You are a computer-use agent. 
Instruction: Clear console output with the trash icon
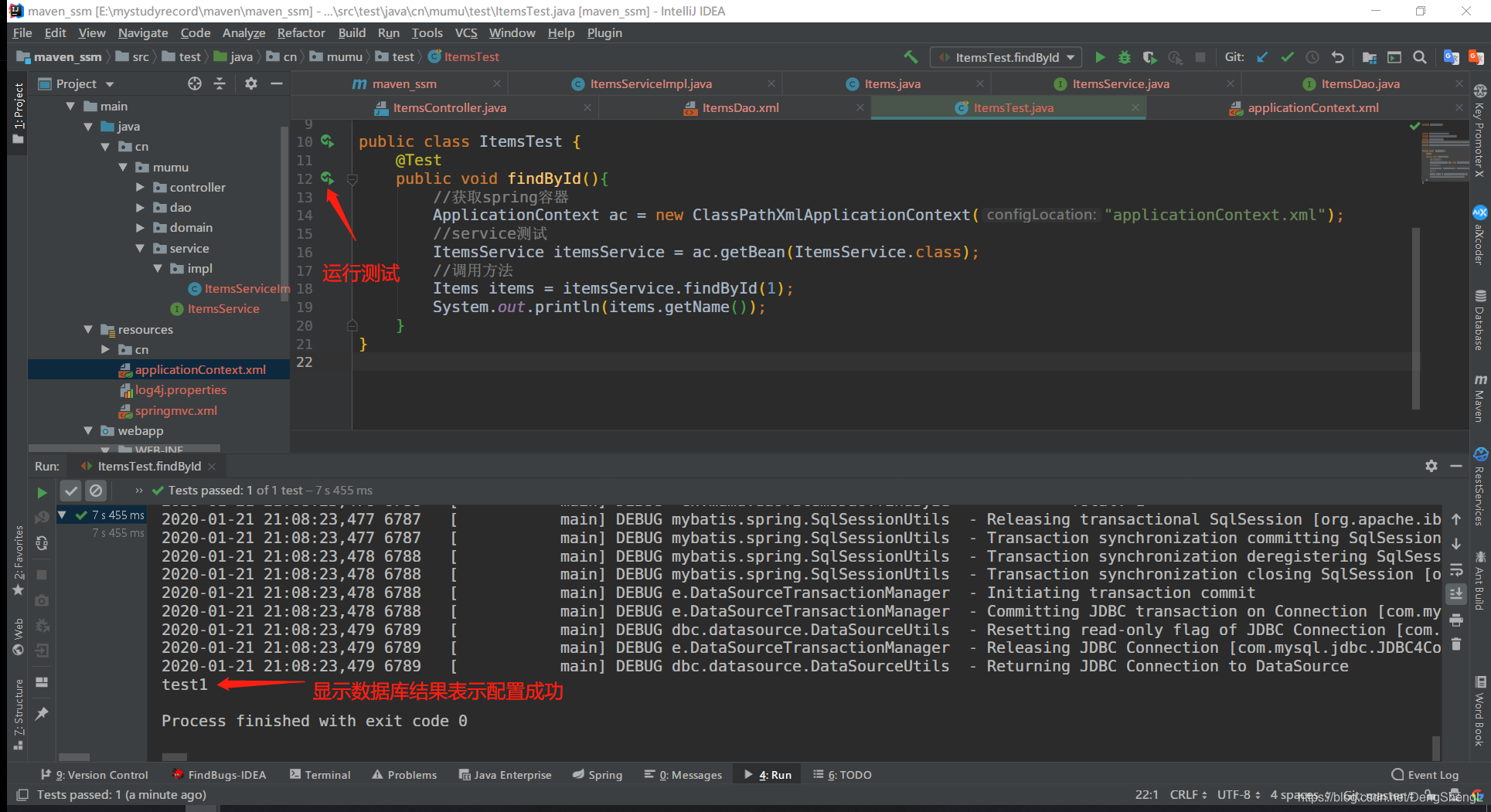(1456, 644)
